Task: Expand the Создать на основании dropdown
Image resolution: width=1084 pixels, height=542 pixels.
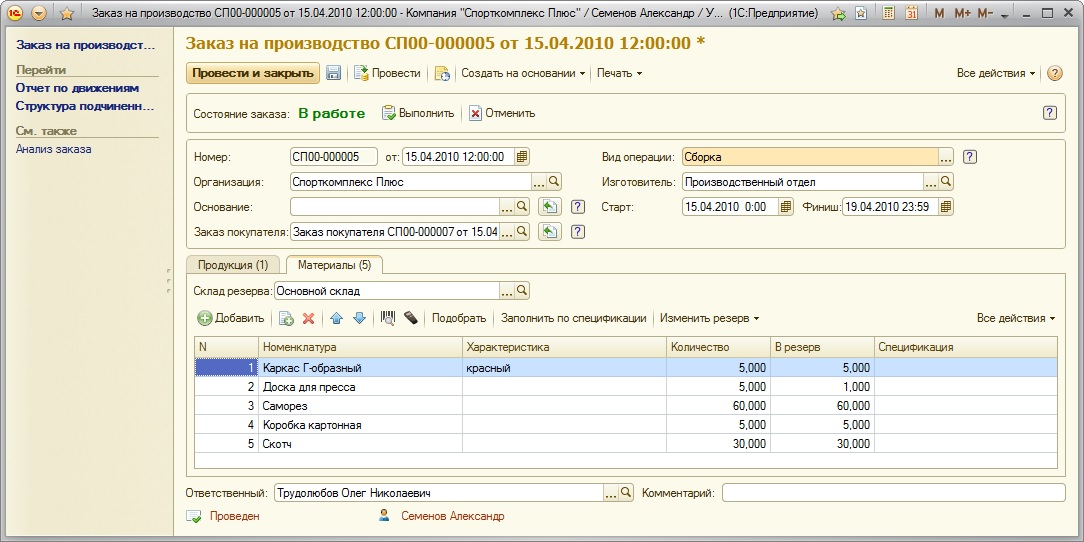Action: pyautogui.click(x=522, y=73)
